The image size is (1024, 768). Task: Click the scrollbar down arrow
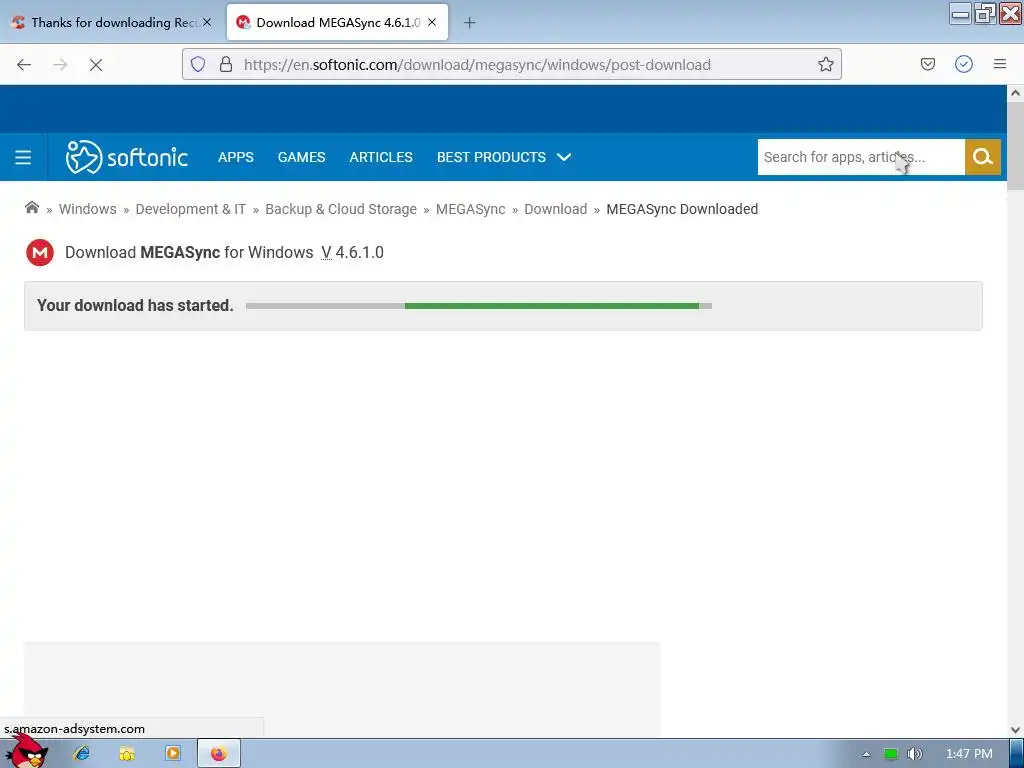pos(1015,729)
